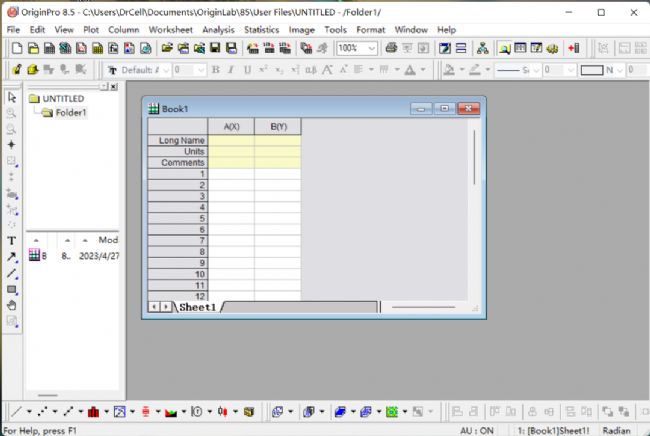
Task: Click the B(Y) column header
Action: tap(277, 126)
